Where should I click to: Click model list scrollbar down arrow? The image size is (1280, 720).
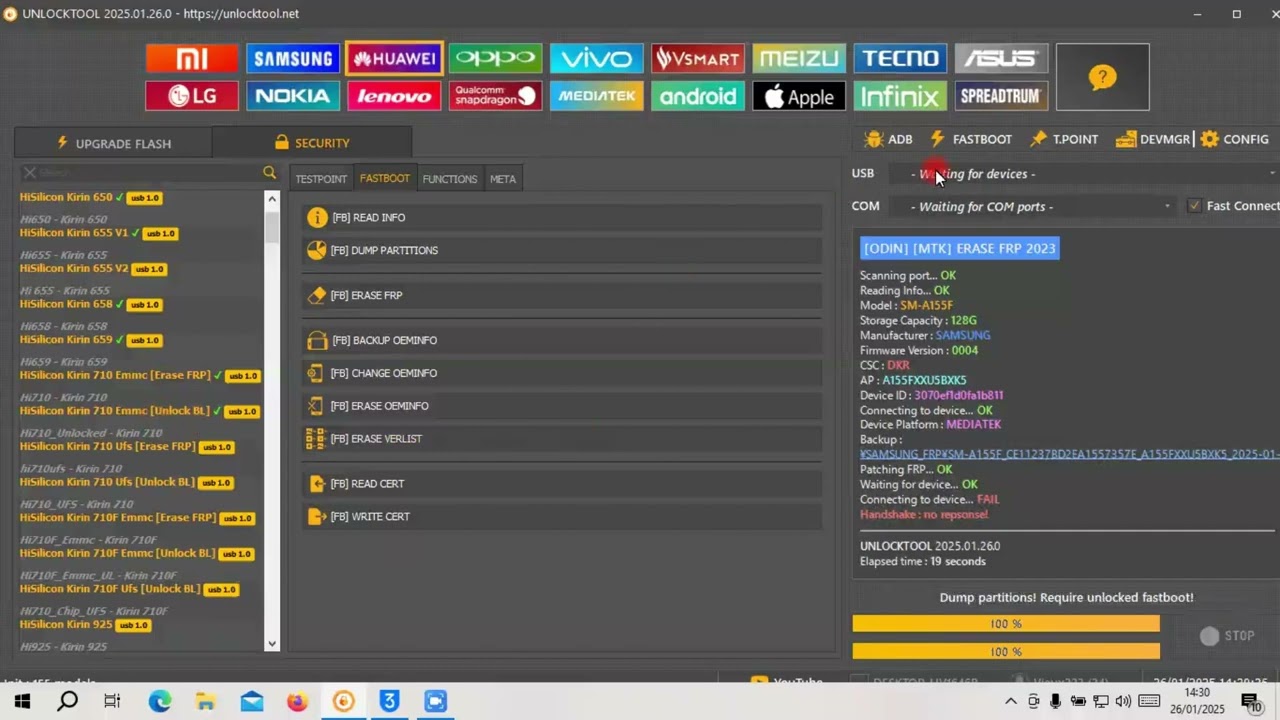click(x=271, y=644)
